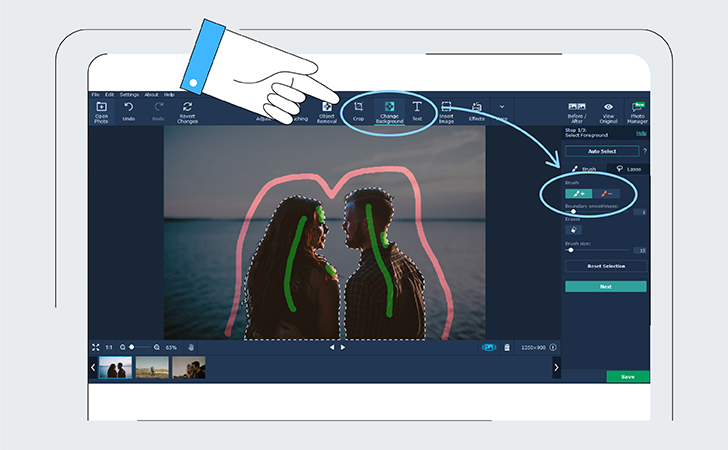Open the Text tool
This screenshot has width=728, height=450.
click(x=417, y=111)
